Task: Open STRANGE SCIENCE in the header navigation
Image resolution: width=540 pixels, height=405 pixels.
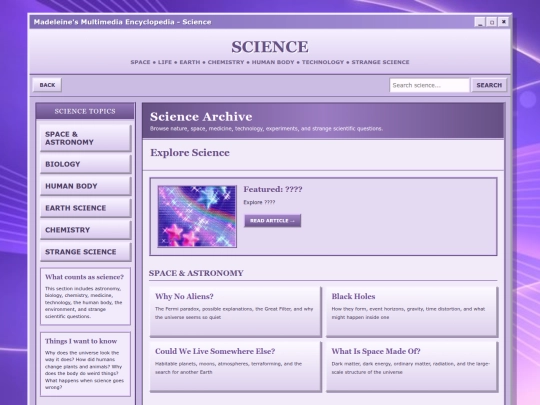Action: [380, 62]
